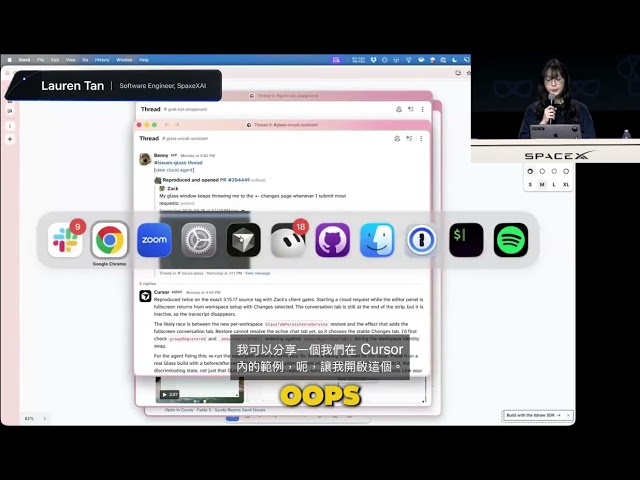
Task: Set size to XL in style panel
Action: 566,184
